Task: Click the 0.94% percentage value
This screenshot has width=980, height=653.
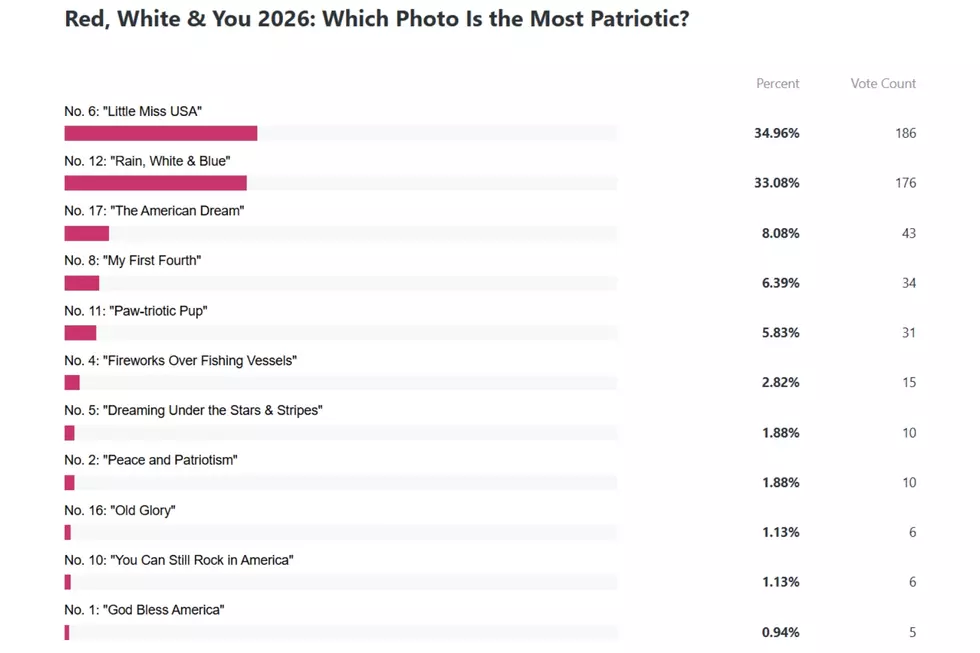Action: [781, 632]
